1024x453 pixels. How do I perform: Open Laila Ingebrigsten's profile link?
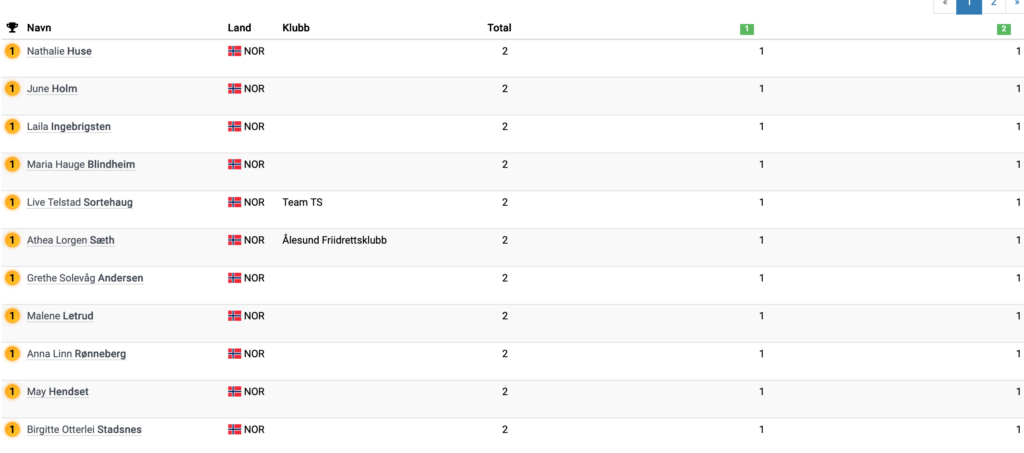[69, 127]
